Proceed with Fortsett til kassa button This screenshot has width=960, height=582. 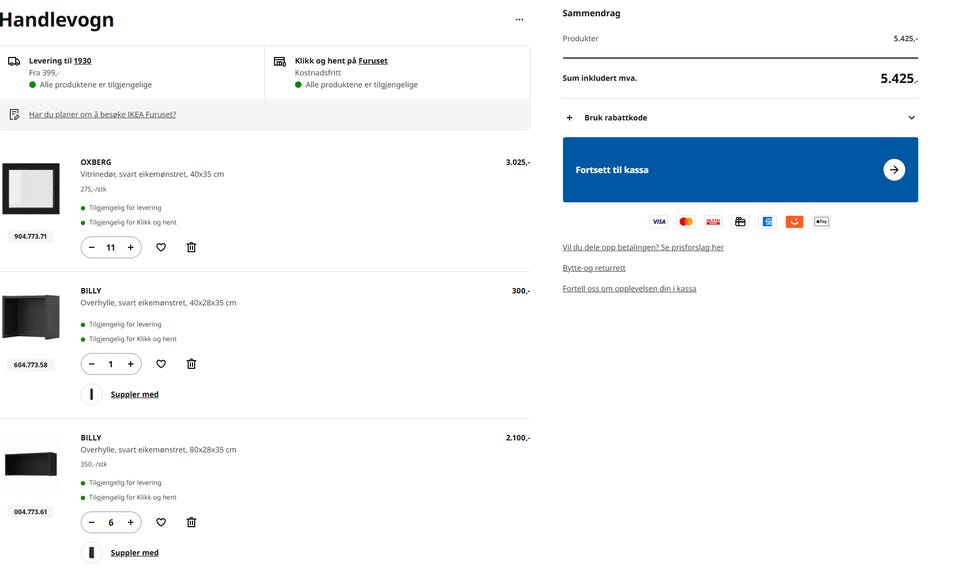pos(740,170)
